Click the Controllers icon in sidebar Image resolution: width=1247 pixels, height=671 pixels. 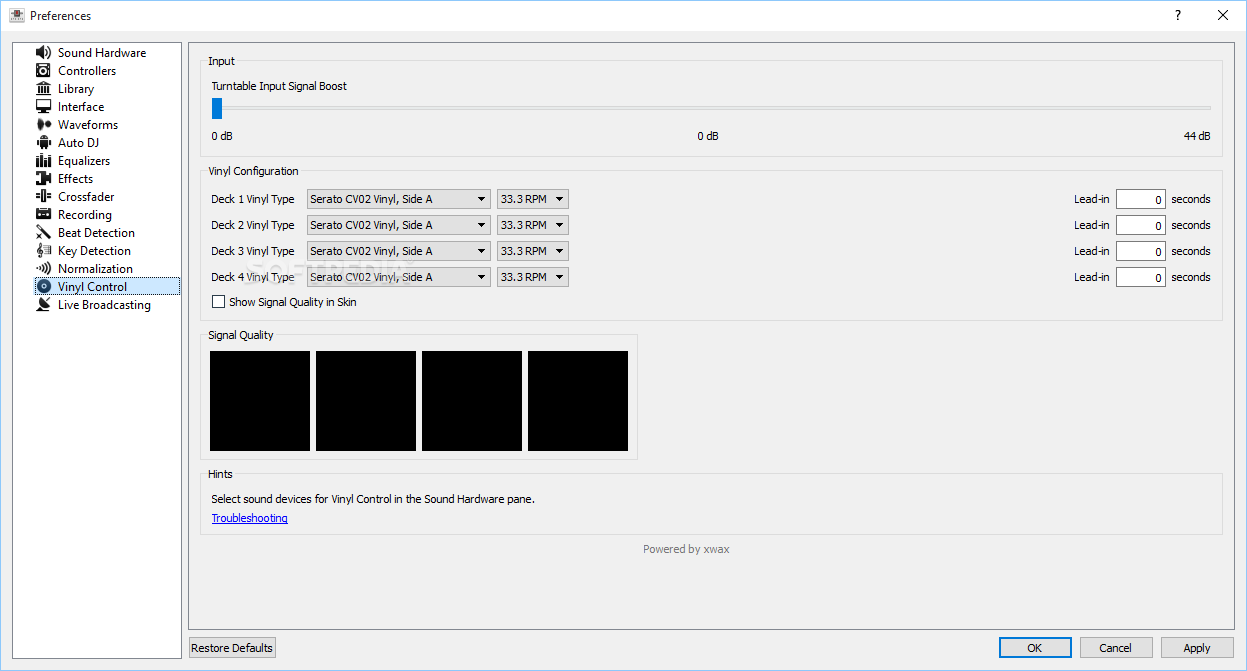pos(43,71)
